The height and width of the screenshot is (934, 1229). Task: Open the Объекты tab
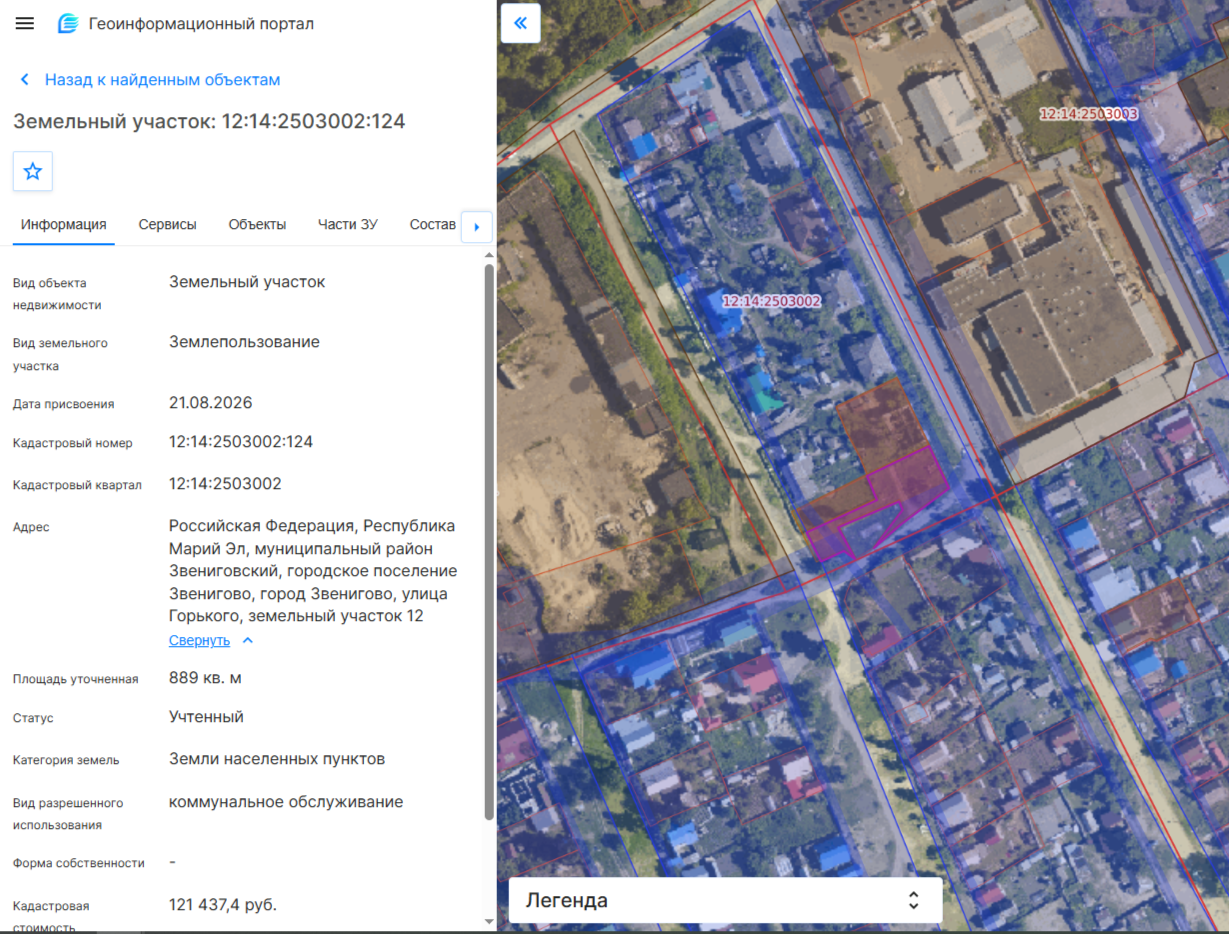(257, 224)
